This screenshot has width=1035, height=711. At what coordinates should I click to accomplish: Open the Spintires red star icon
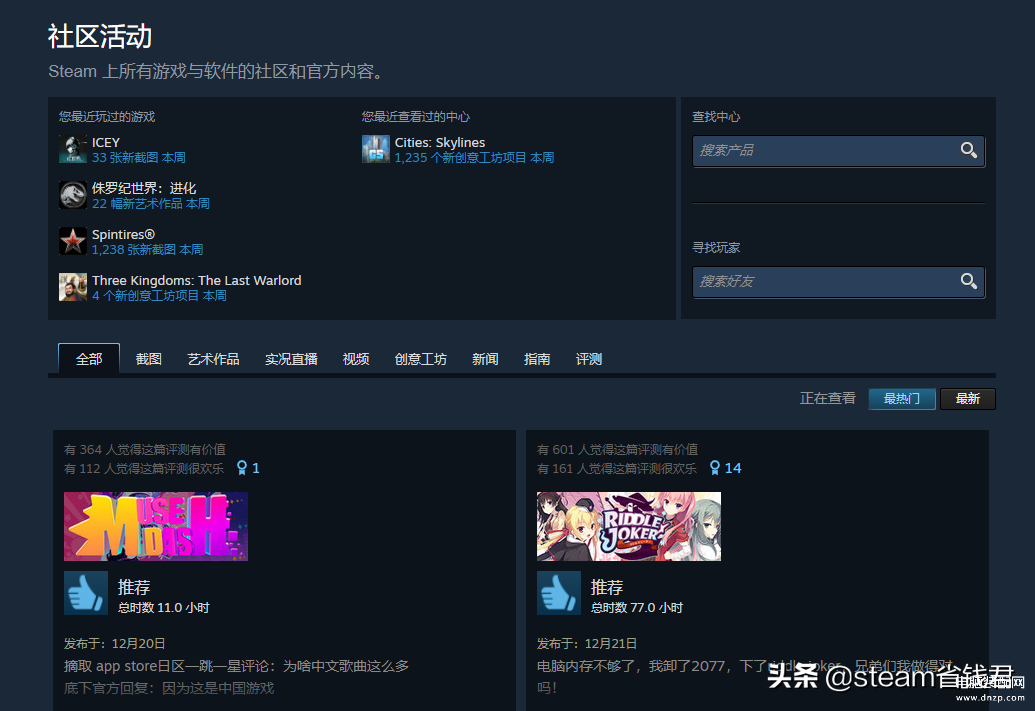point(73,242)
